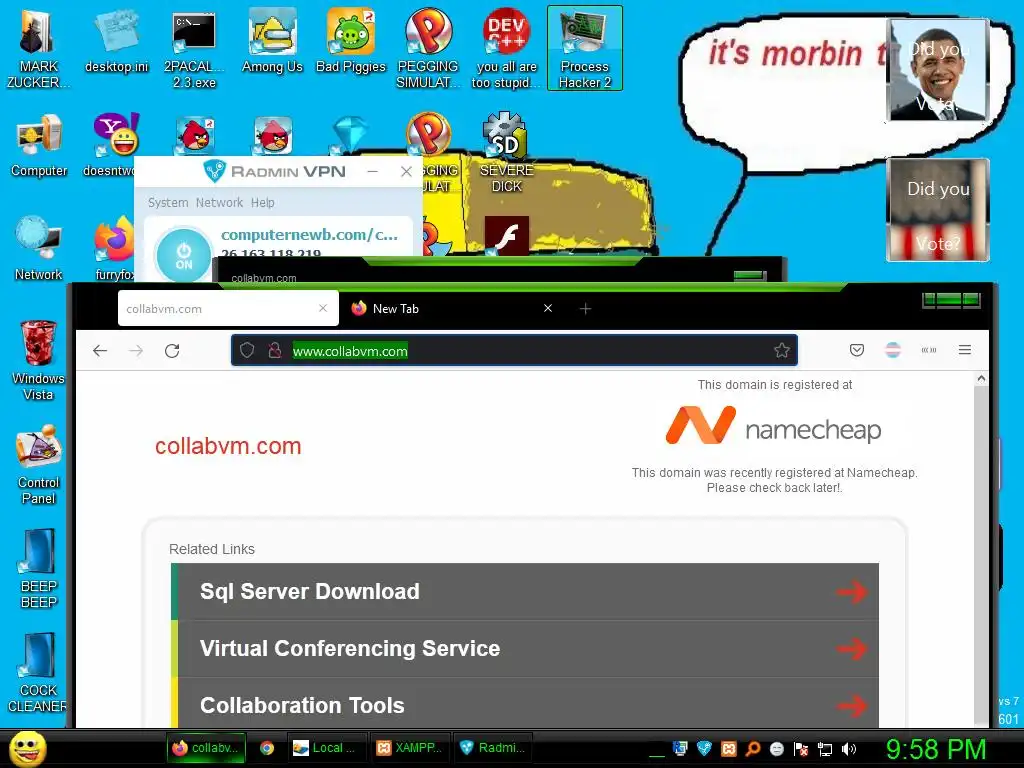1024x768 pixels.
Task: Open the Network menu in Radmin VPN
Action: pyautogui.click(x=219, y=202)
